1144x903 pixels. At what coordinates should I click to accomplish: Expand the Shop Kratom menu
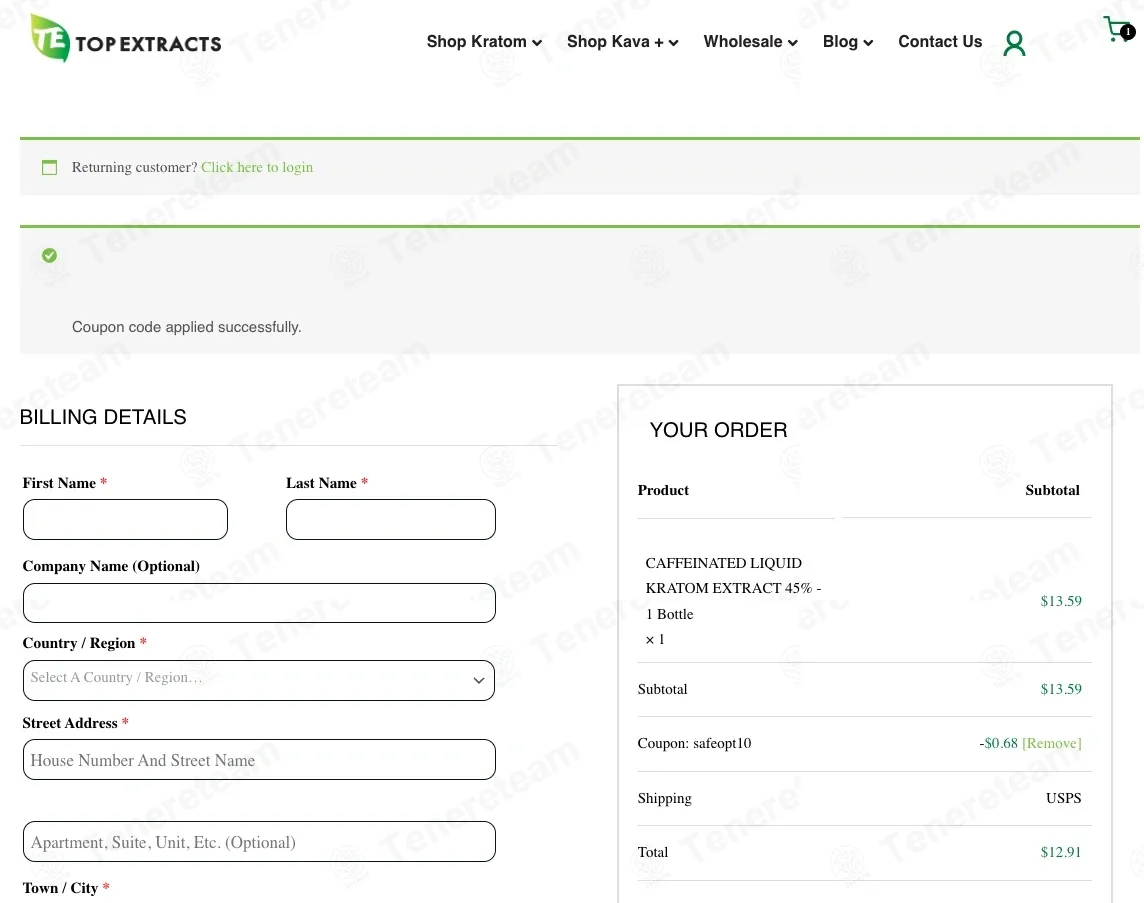click(x=484, y=42)
